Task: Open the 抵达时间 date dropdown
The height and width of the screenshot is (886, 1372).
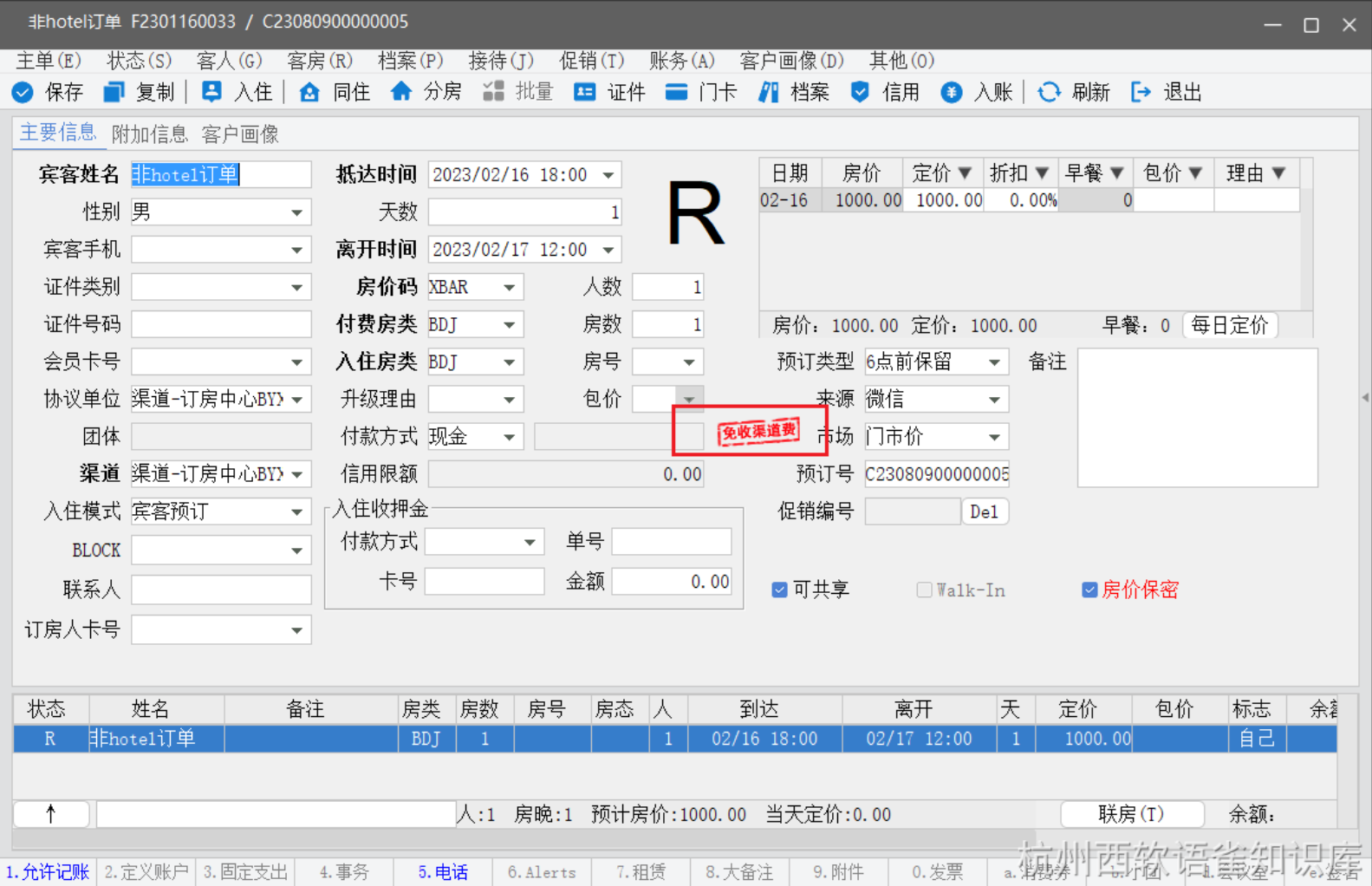Action: 608,175
